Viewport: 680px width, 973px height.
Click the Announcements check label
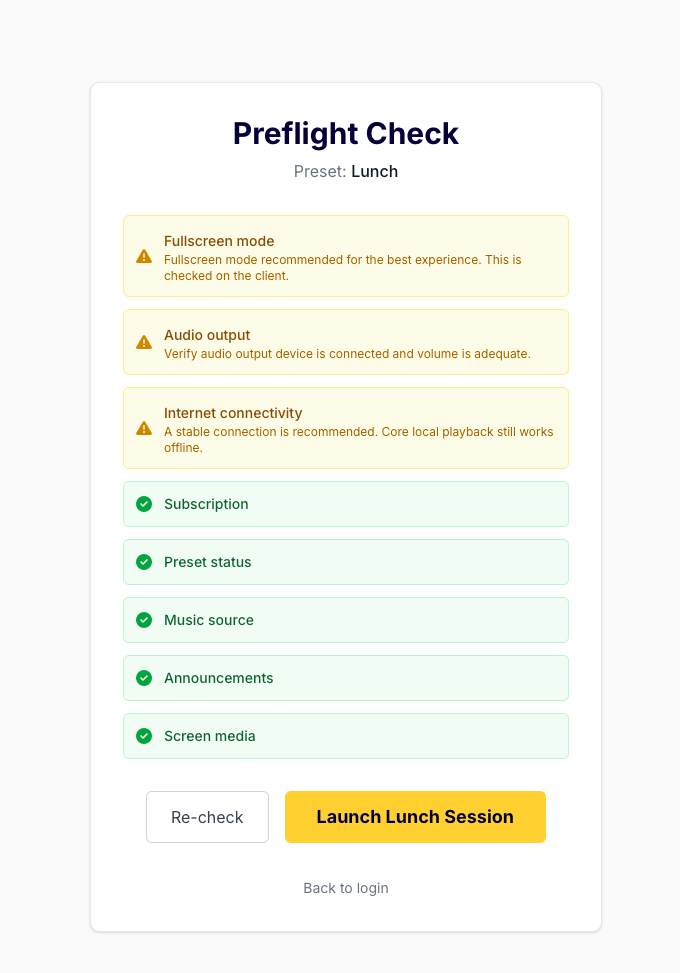click(x=218, y=678)
